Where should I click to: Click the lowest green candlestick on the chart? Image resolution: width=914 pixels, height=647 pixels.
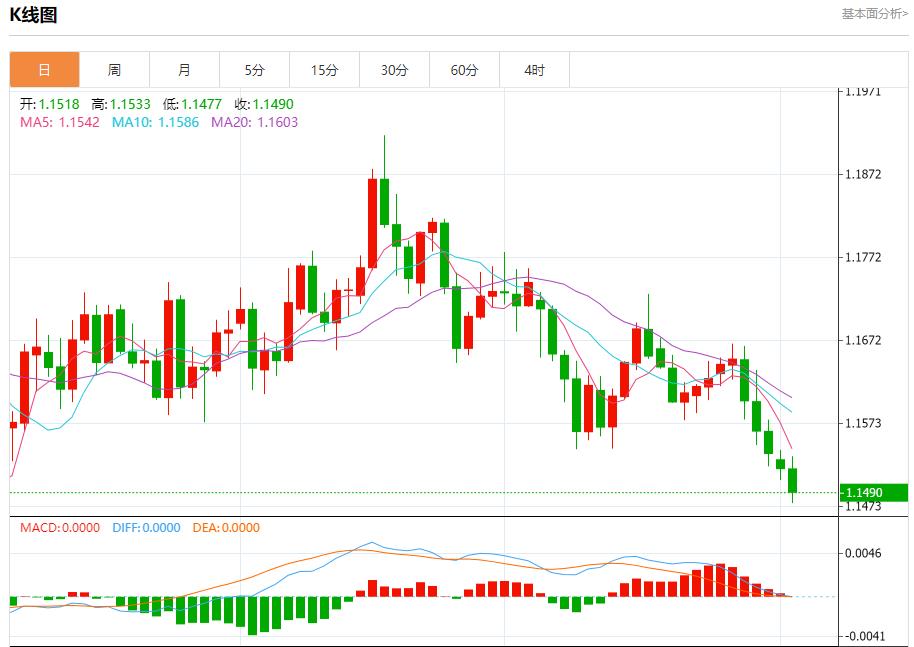point(791,480)
